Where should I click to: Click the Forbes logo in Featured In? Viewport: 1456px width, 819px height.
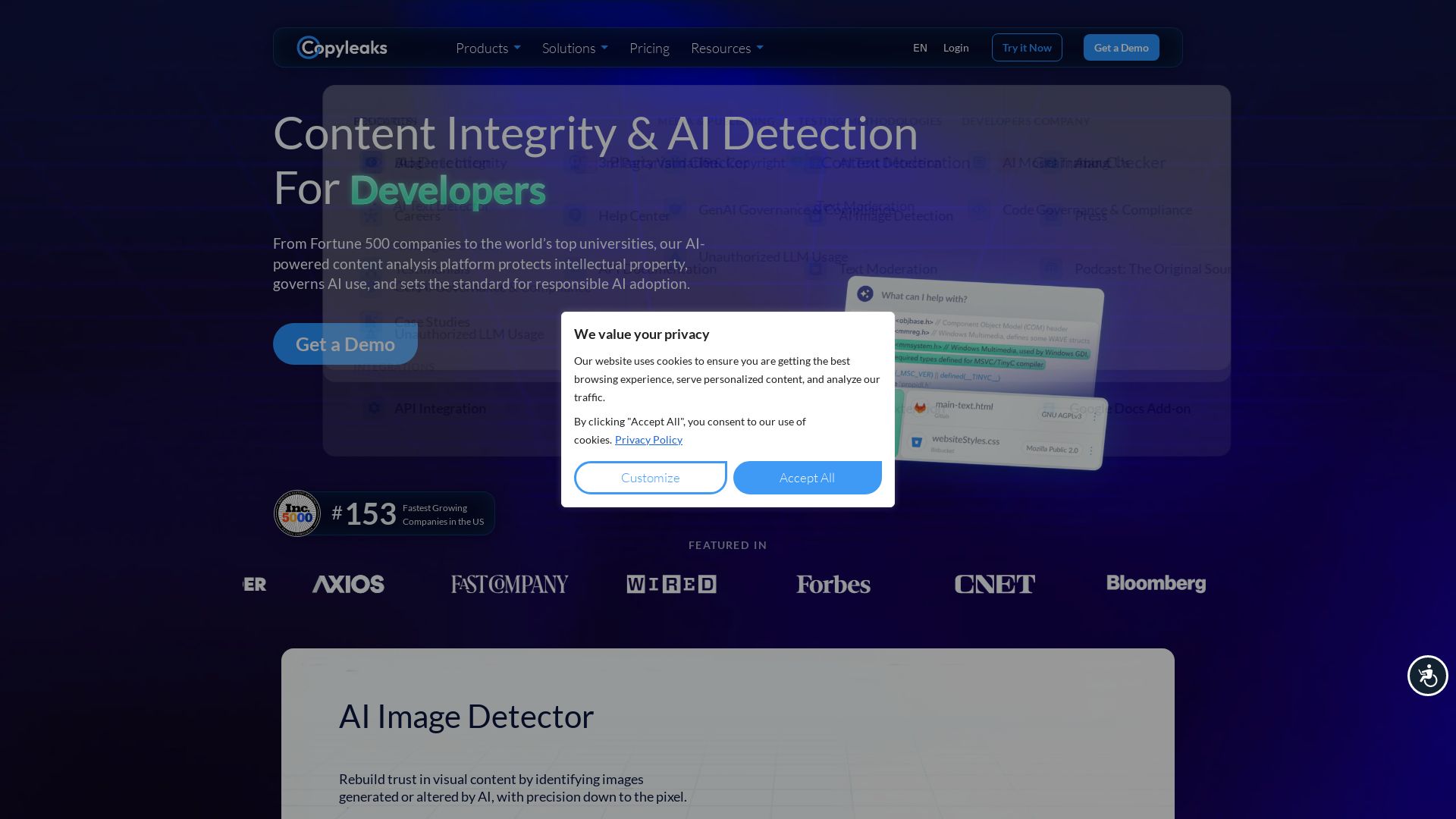click(833, 584)
